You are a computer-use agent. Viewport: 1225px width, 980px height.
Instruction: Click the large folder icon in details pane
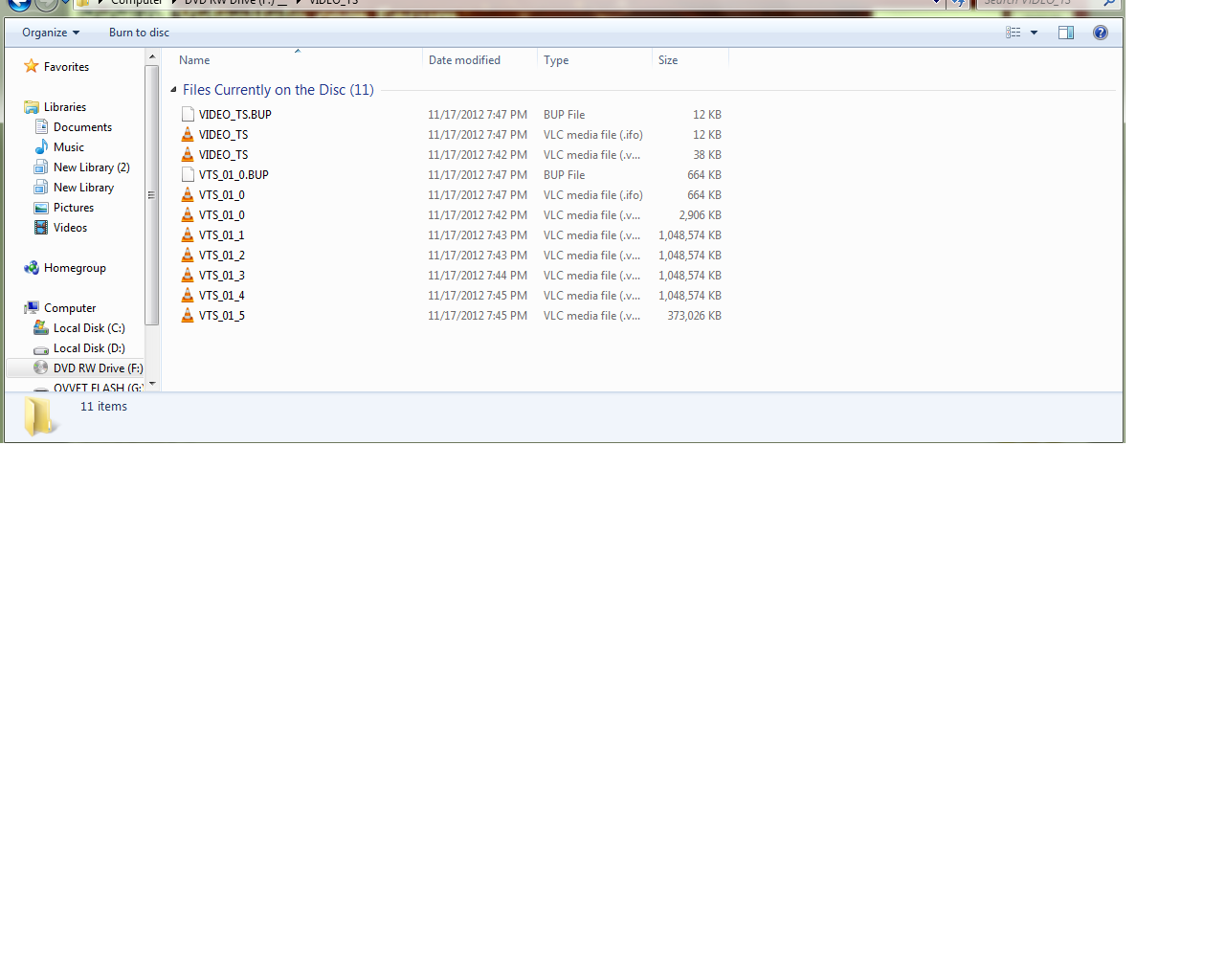(39, 416)
